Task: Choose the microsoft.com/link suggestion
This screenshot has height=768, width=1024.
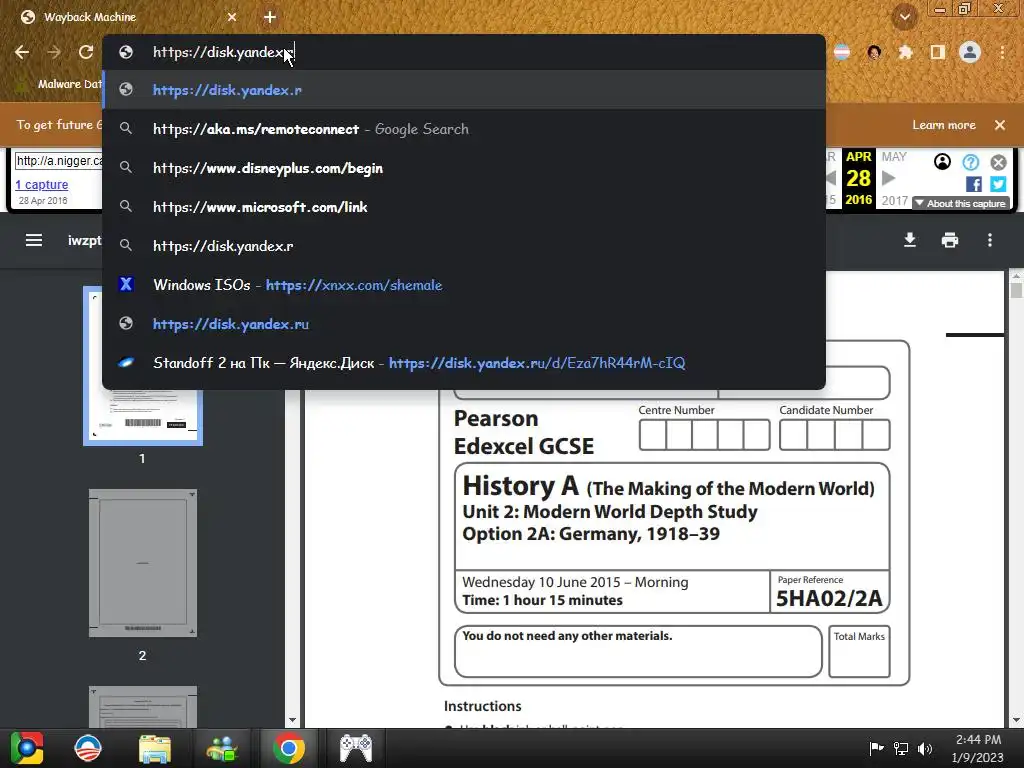Action: tap(464, 207)
